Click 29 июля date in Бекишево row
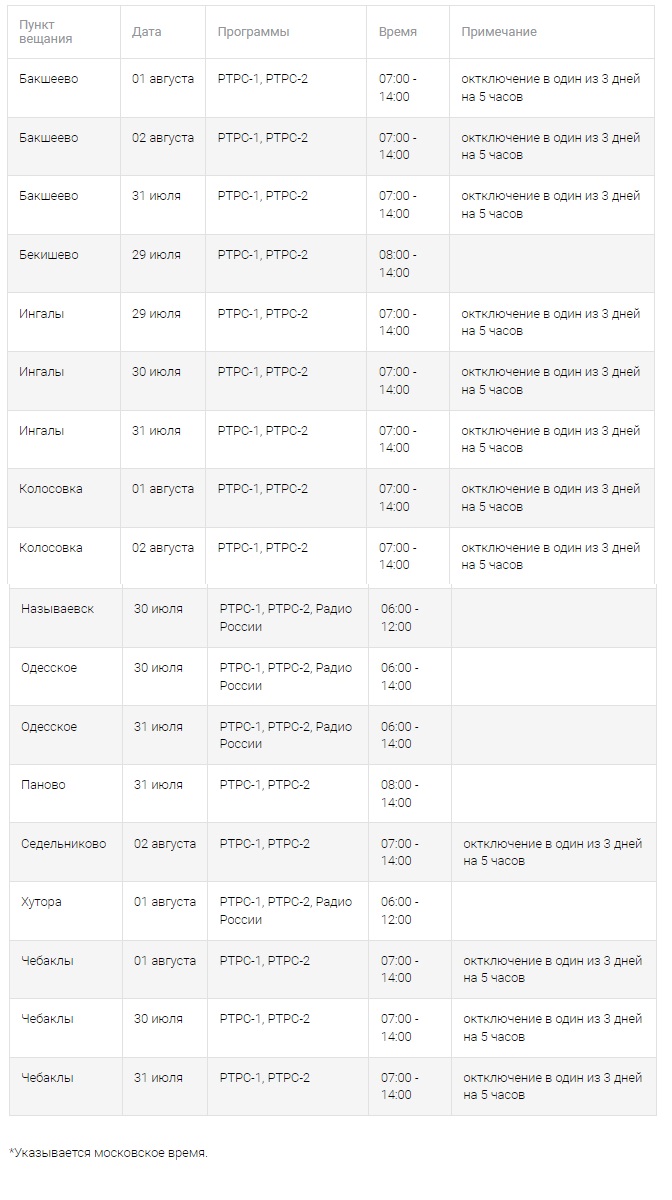The width and height of the screenshot is (672, 1200). coord(156,255)
